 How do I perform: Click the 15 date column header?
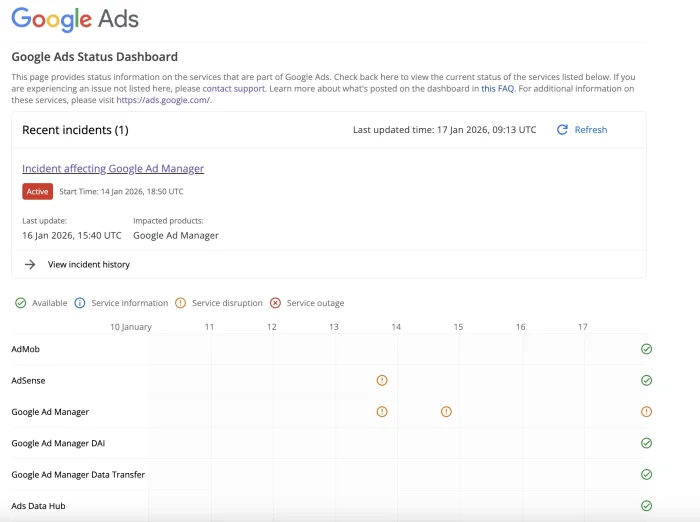458,327
